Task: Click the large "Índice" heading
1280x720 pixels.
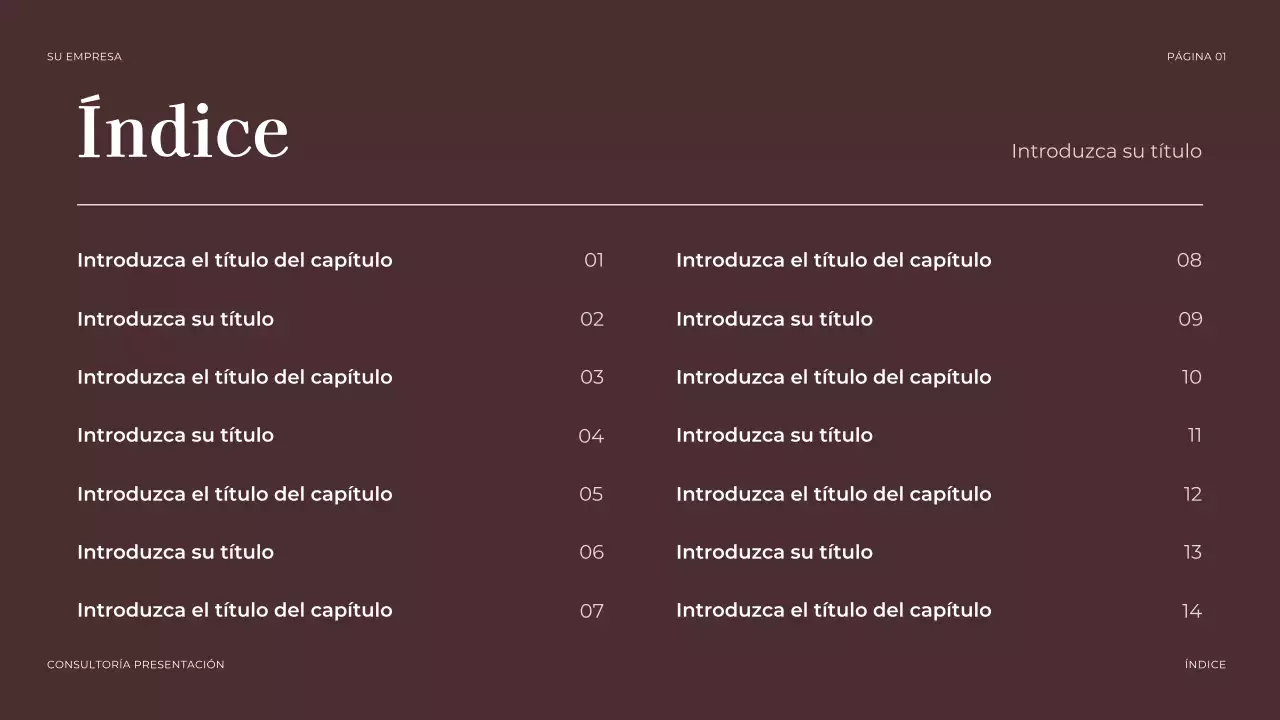Action: pyautogui.click(x=183, y=131)
